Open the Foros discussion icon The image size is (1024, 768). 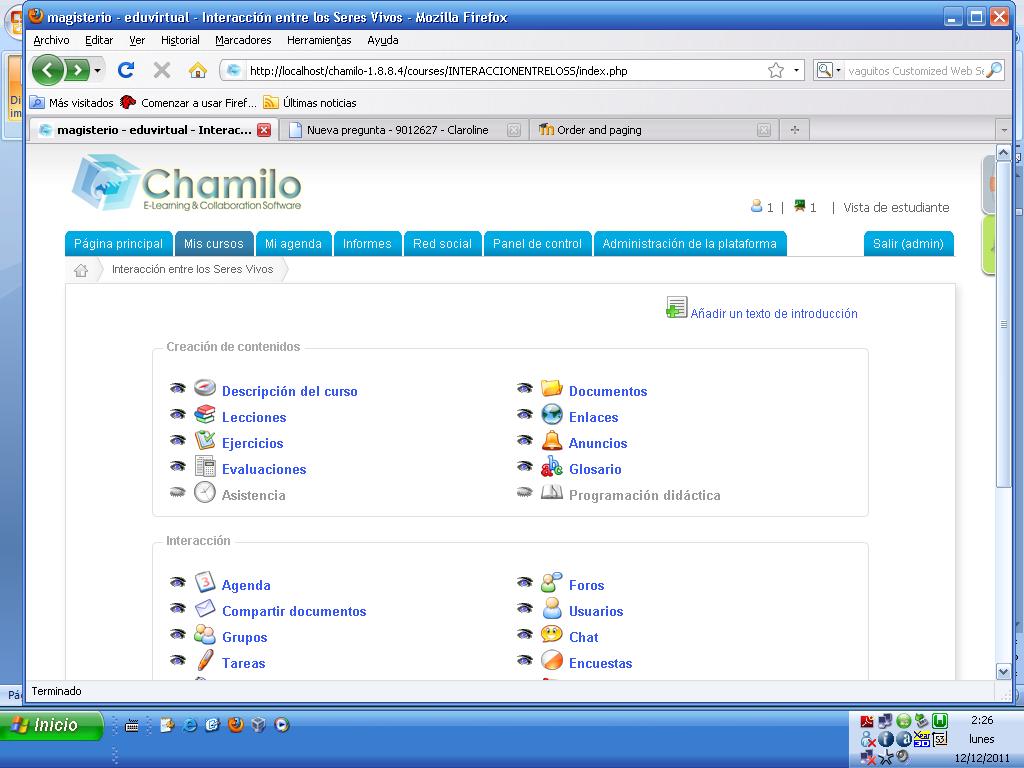click(550, 584)
